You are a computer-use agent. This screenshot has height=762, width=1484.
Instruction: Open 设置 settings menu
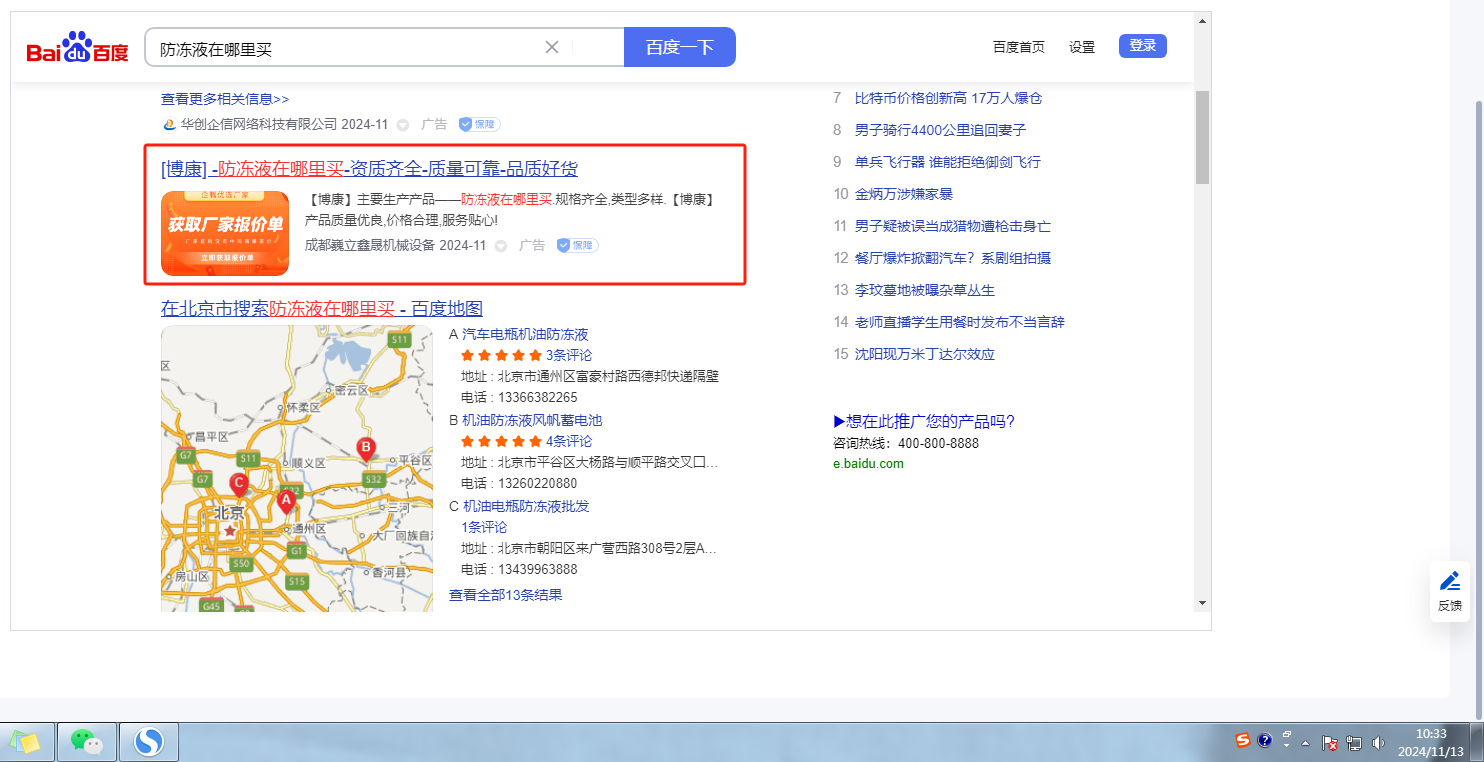(1081, 47)
